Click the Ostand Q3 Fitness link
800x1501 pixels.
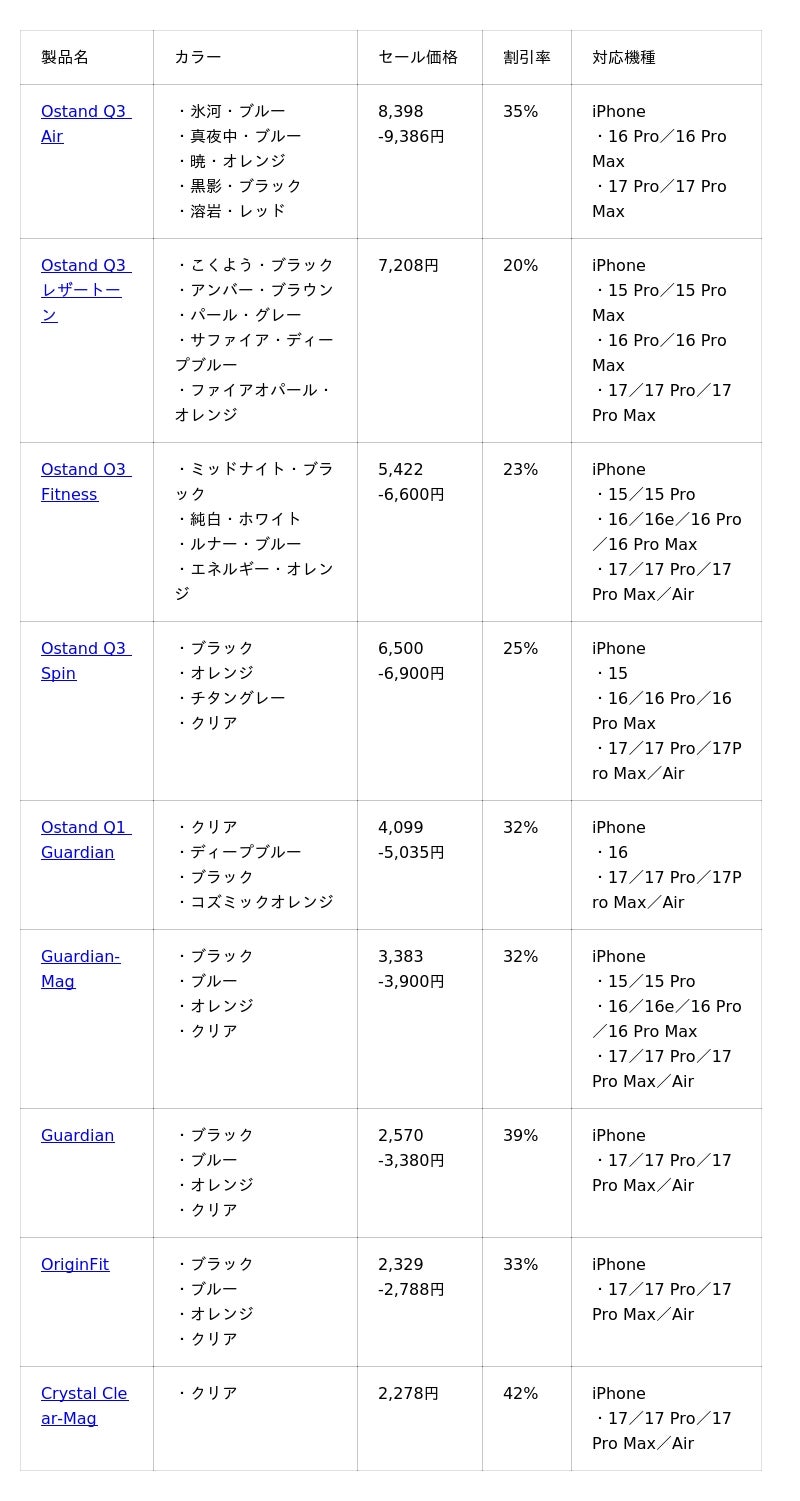[x=84, y=470]
